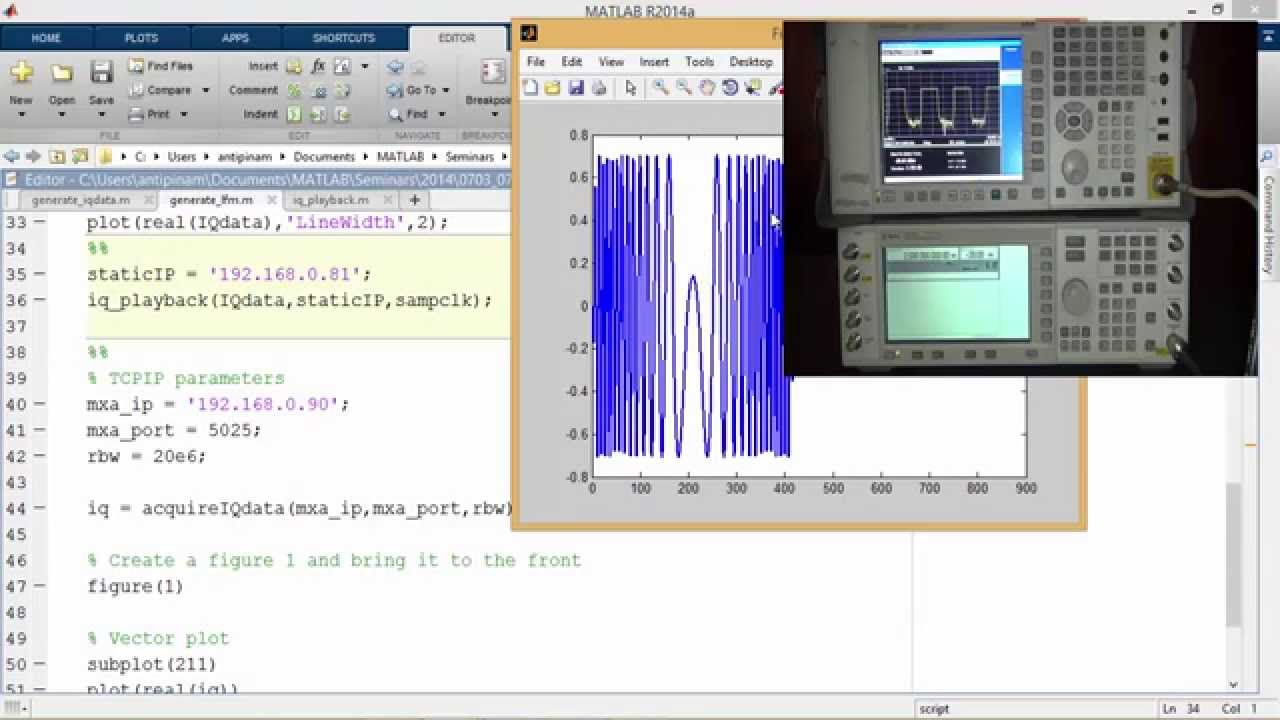Click the Comment percent icon
Screen dimensions: 1280x720
[x=294, y=90]
